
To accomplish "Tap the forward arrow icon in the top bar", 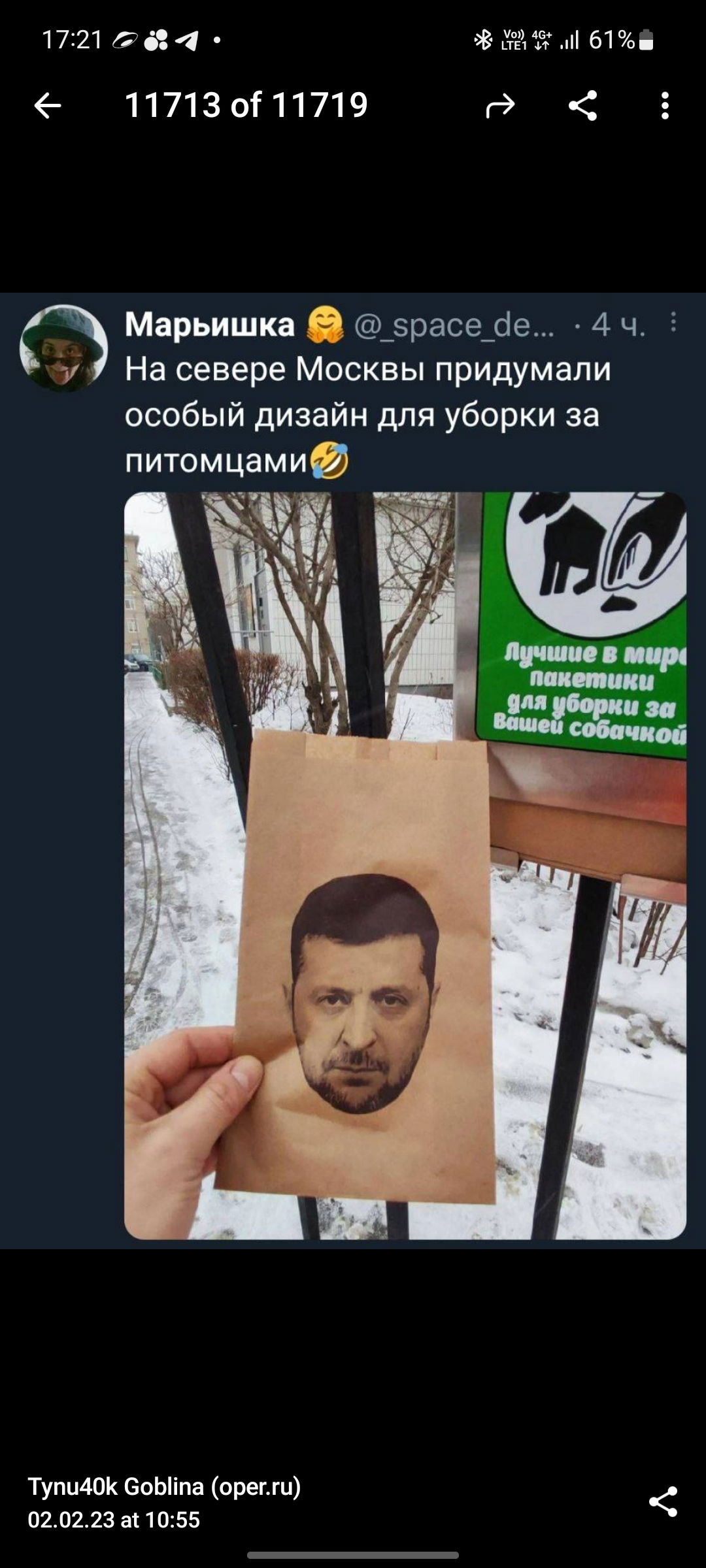I will [x=500, y=105].
